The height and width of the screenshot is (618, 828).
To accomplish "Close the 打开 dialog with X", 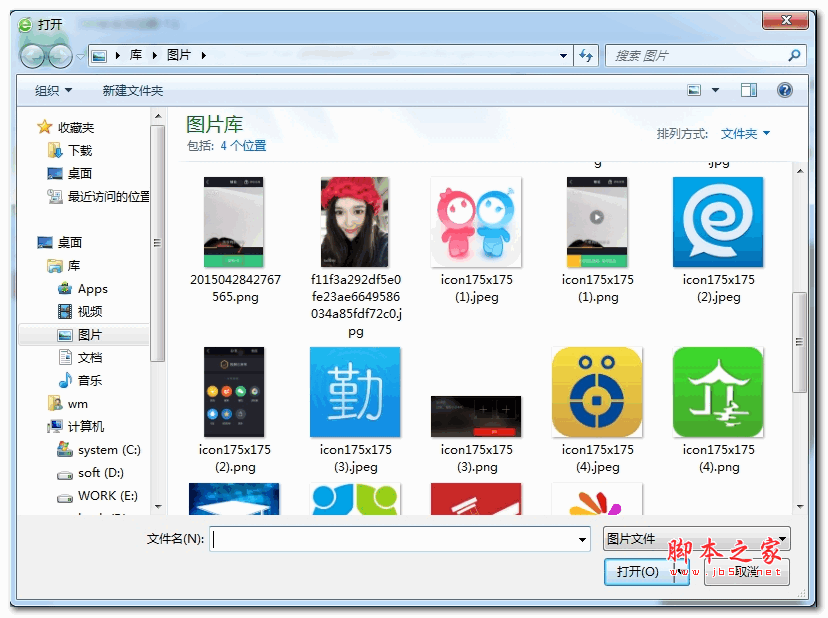I will pos(786,20).
